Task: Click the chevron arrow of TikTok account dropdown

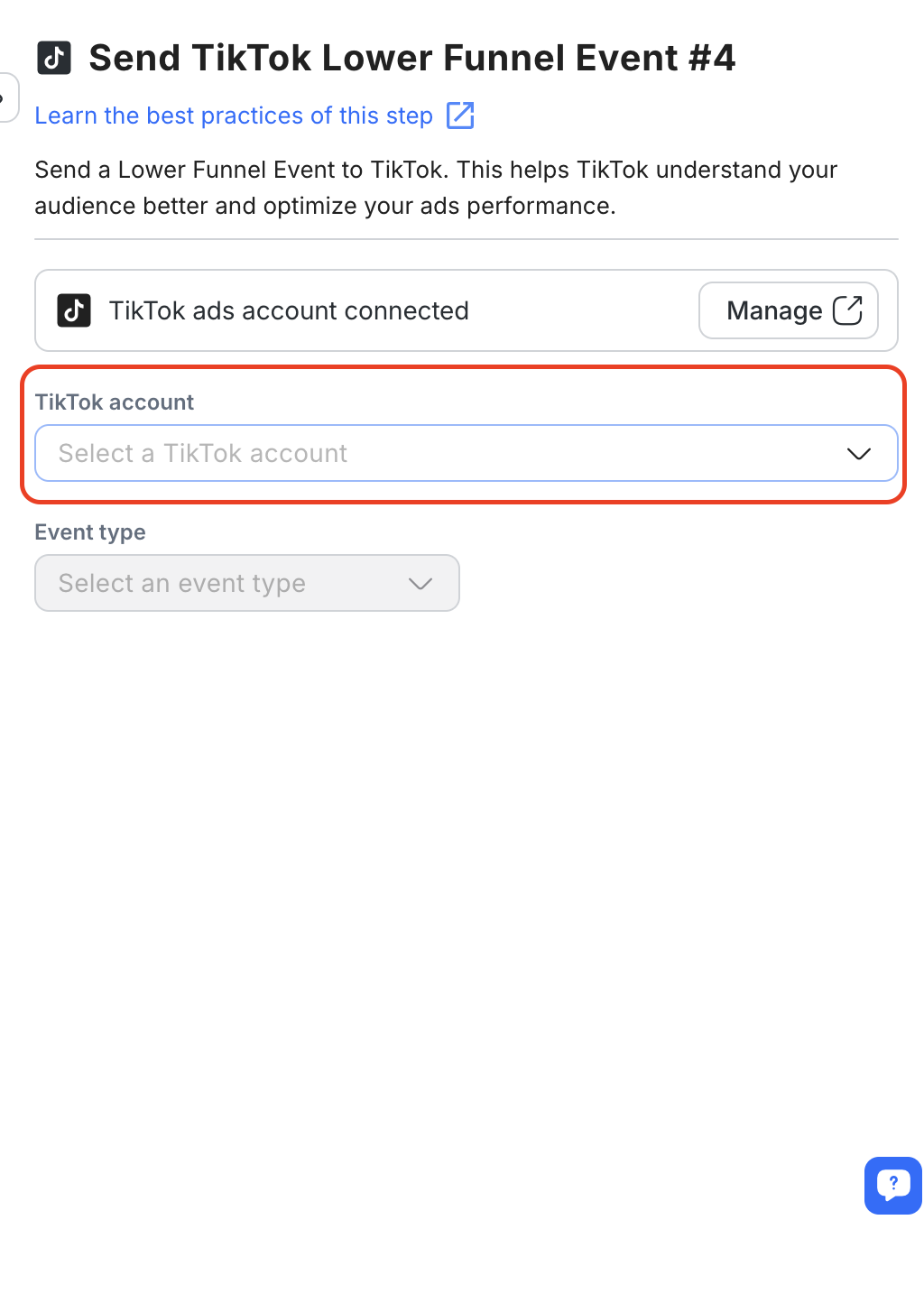Action: (x=858, y=453)
